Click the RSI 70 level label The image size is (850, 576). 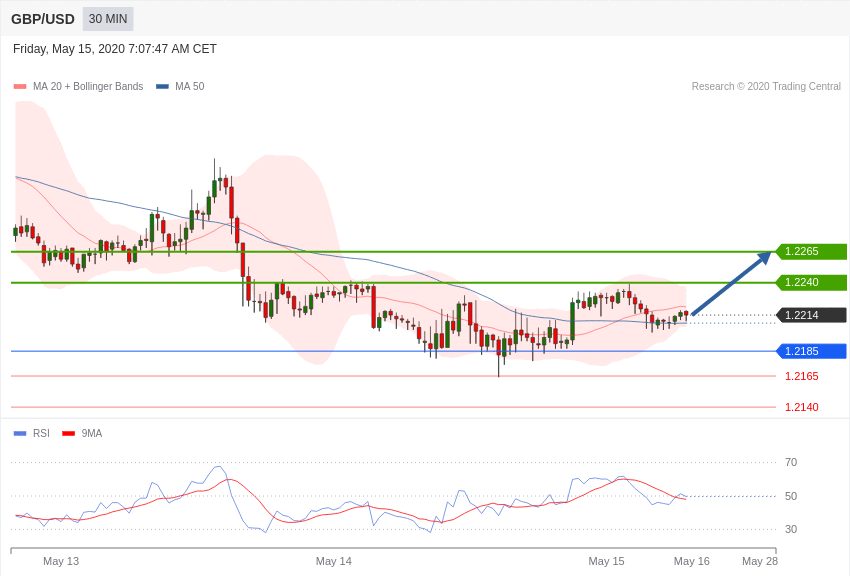pyautogui.click(x=791, y=462)
